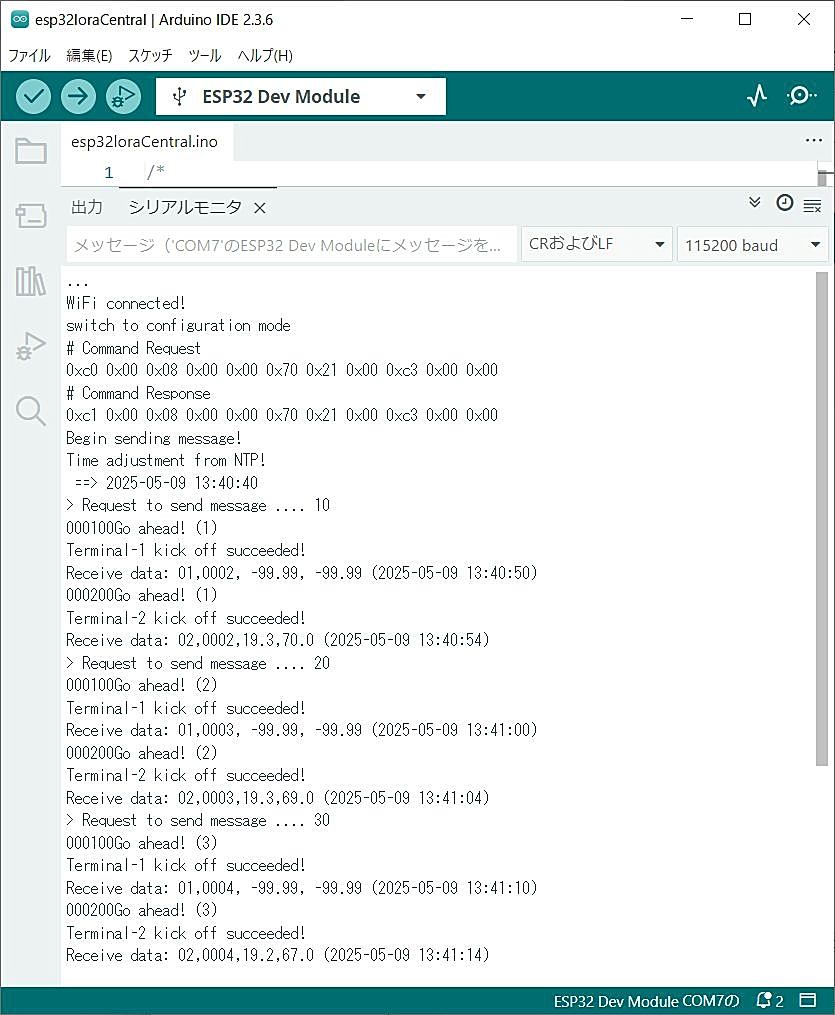Open the ヘルプ(H) menu
Screen dimensions: 835x1015
coord(265,56)
